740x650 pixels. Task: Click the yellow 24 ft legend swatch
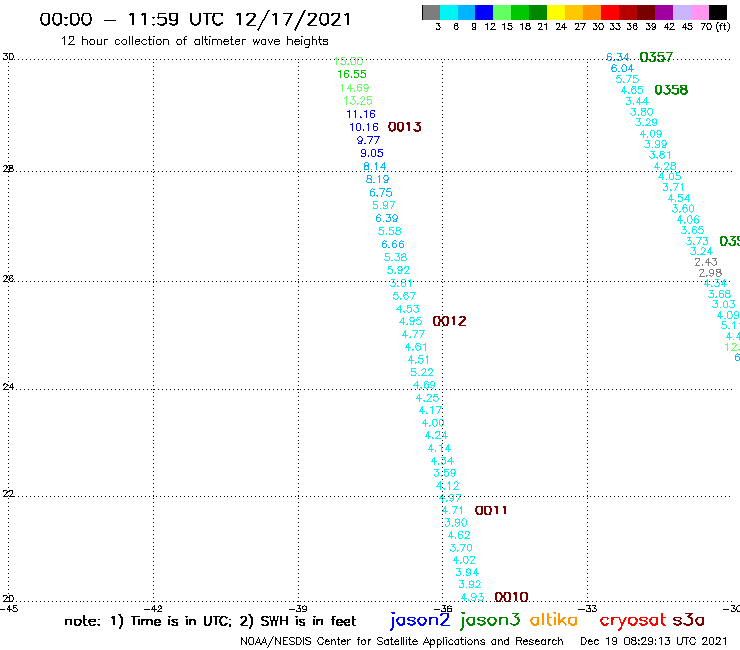(x=556, y=12)
